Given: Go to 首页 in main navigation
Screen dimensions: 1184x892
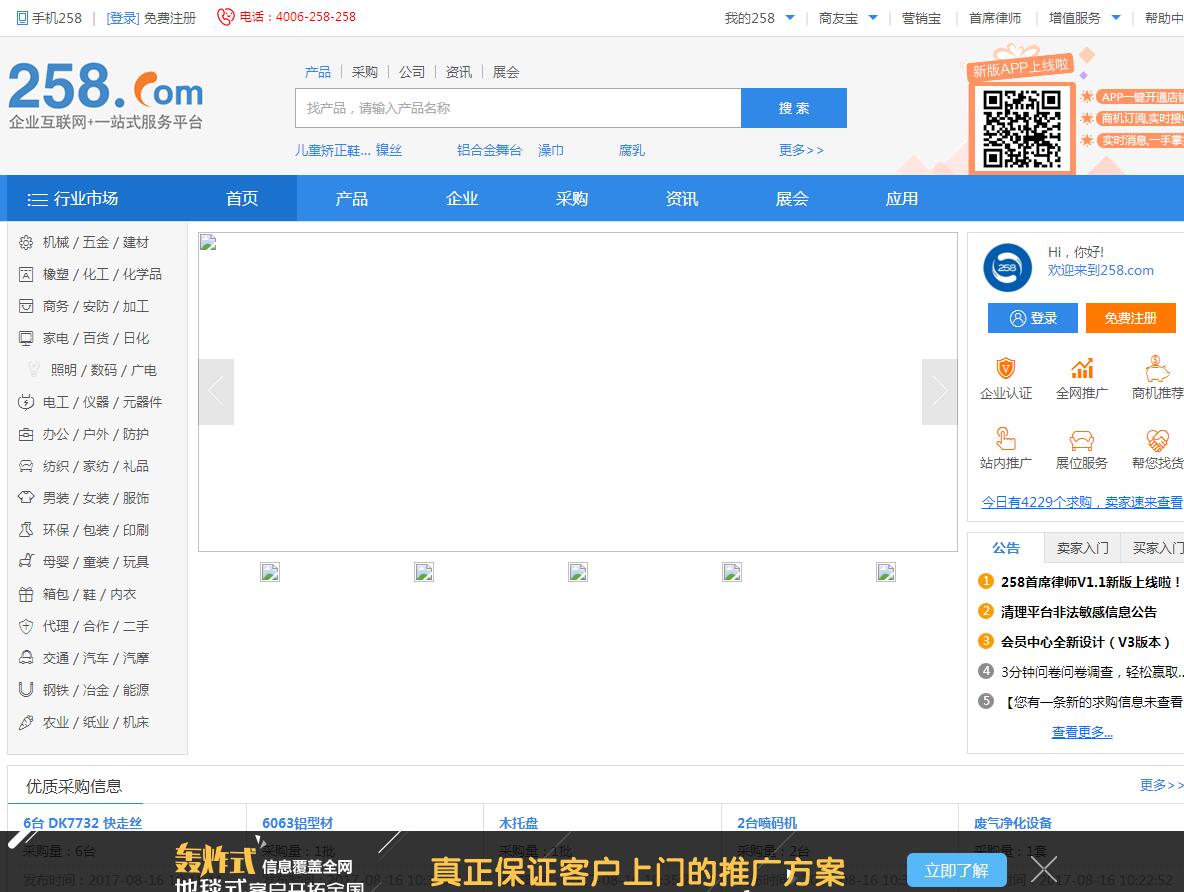Looking at the screenshot, I should [242, 199].
